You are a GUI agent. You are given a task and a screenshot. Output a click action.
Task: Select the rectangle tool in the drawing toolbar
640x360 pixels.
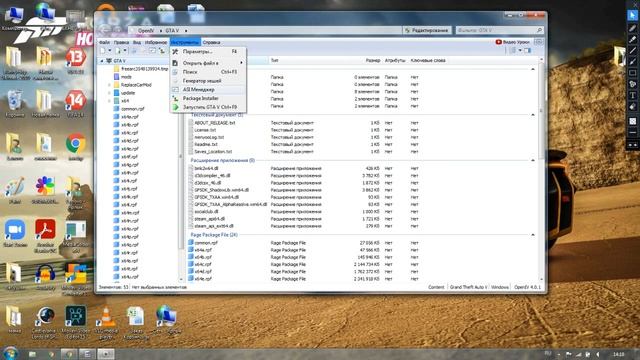point(632,73)
